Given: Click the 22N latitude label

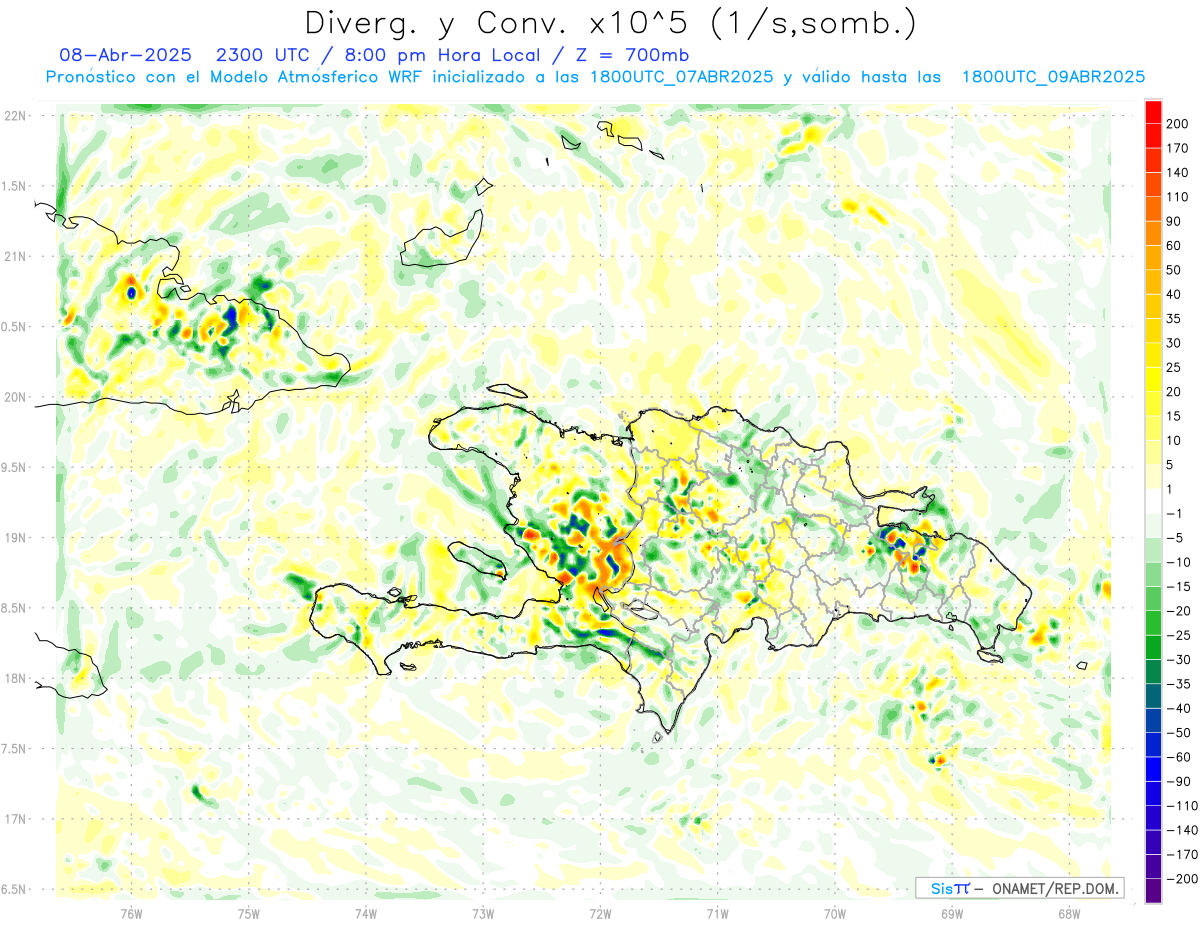Looking at the screenshot, I should (x=14, y=116).
